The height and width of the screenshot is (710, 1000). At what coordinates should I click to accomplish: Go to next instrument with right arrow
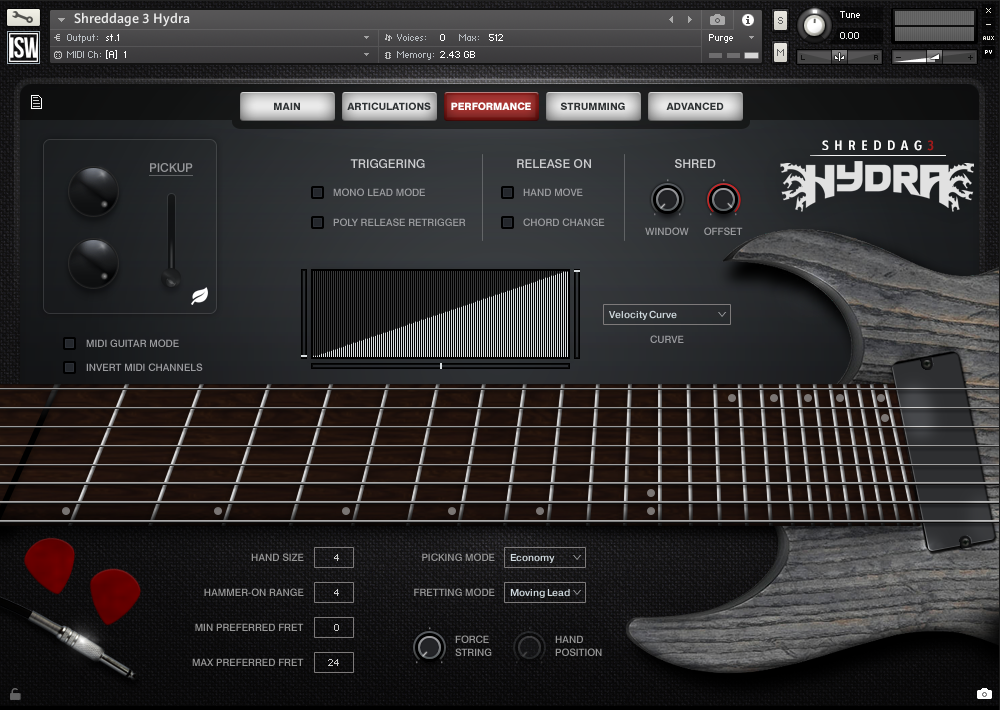click(689, 19)
